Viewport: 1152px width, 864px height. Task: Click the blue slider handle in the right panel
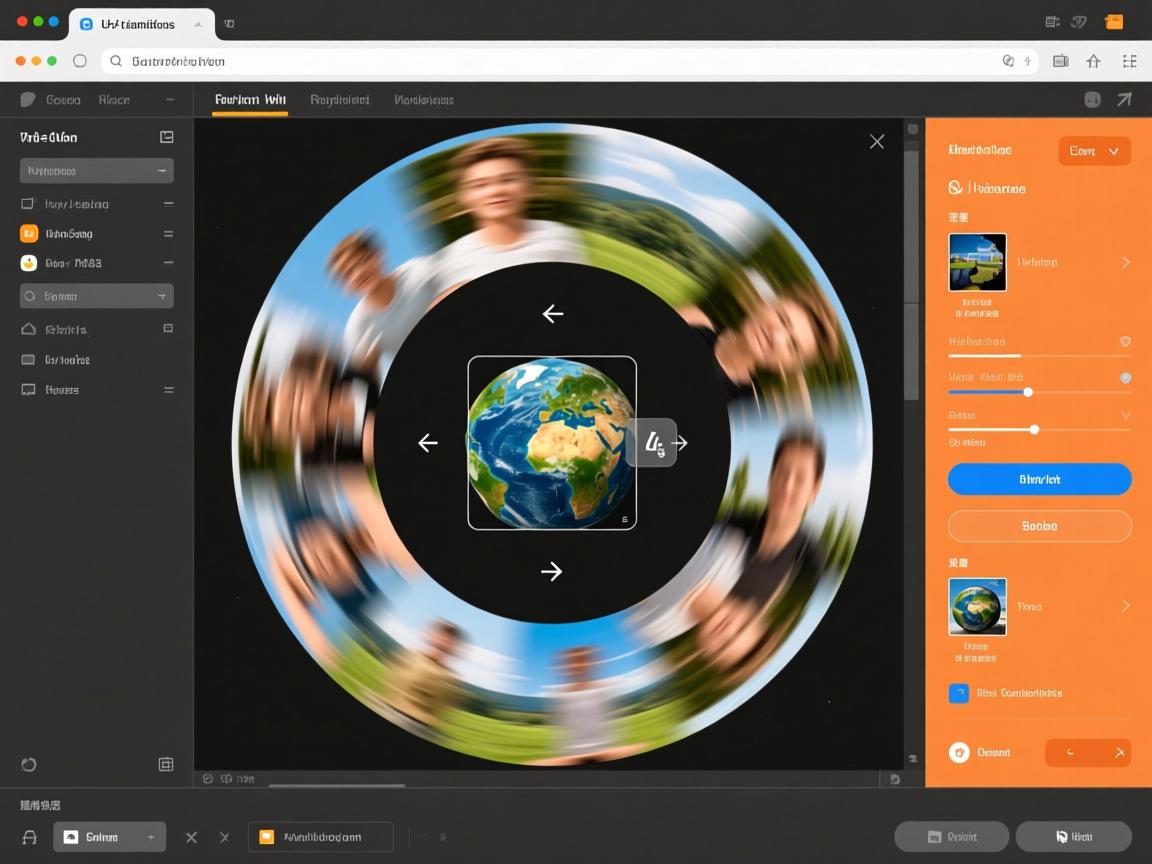1028,392
